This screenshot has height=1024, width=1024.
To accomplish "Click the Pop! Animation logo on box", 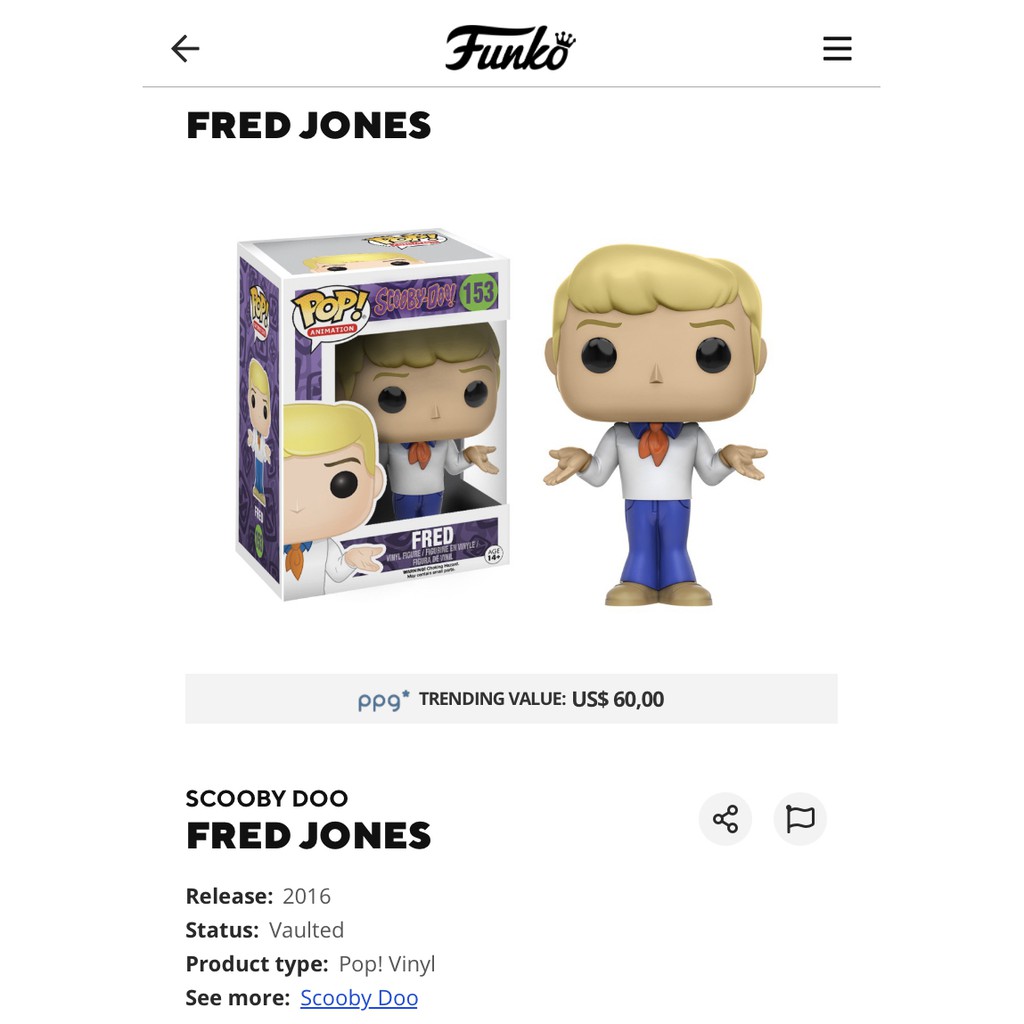I will 330,312.
